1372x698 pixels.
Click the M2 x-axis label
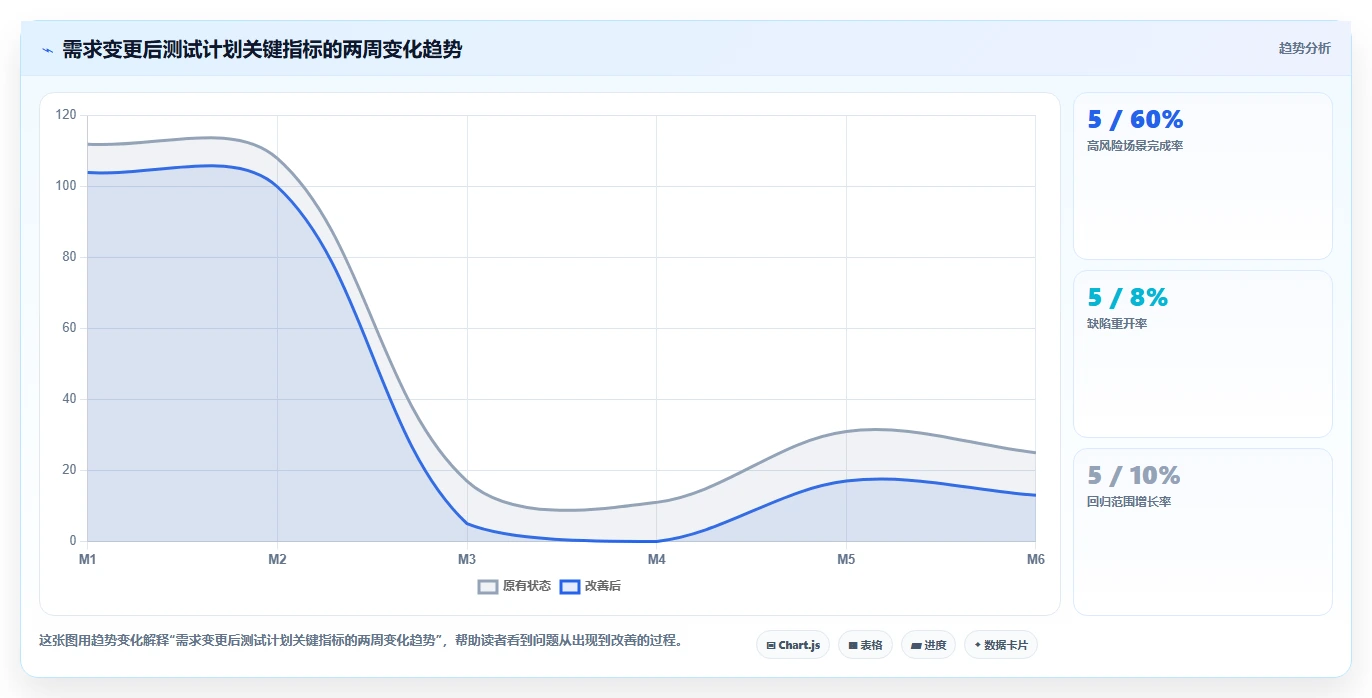coord(277,559)
